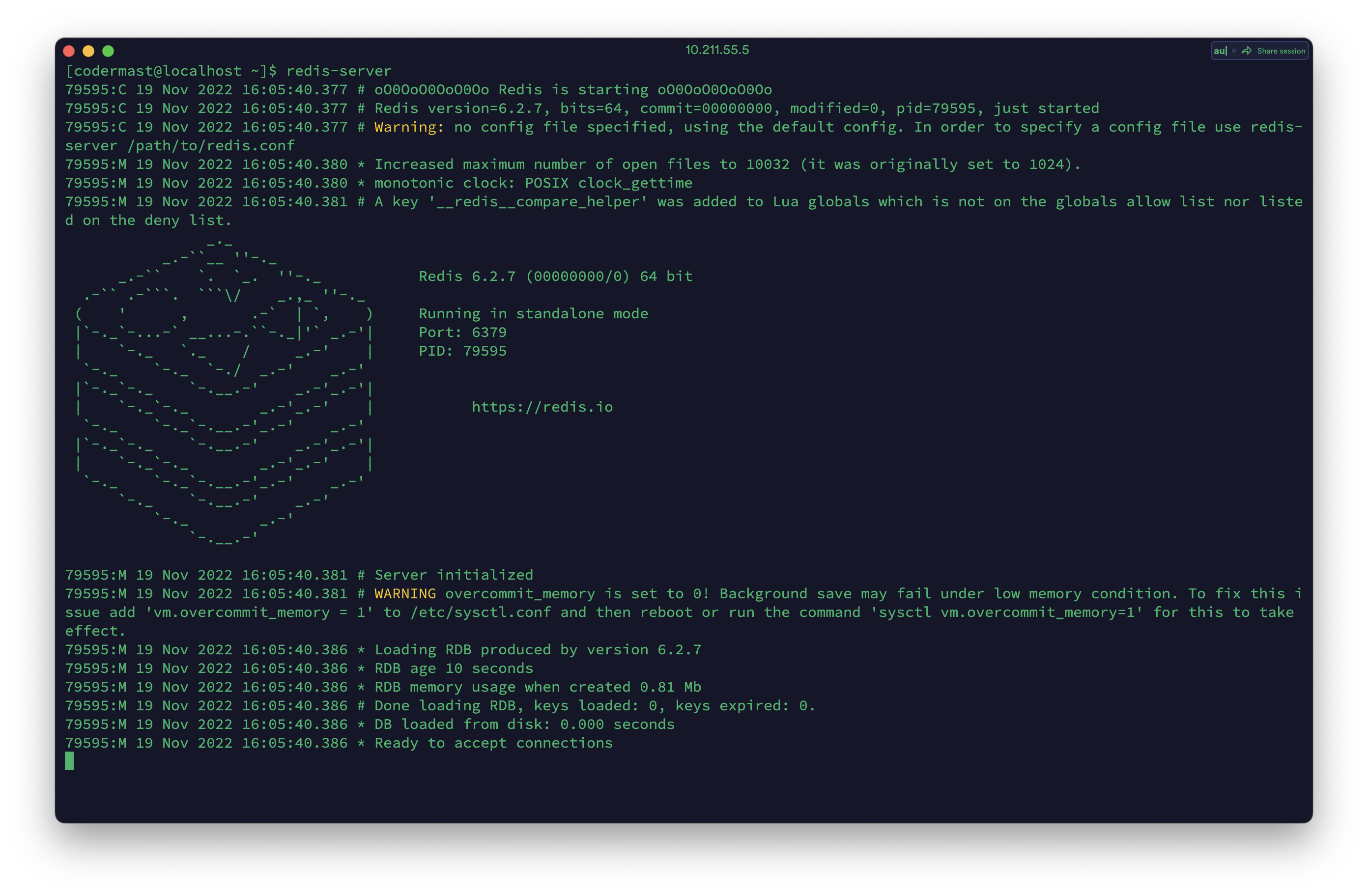Screen dimensions: 1368x896
Task: Minimize the terminal with the yellow button
Action: coord(88,51)
